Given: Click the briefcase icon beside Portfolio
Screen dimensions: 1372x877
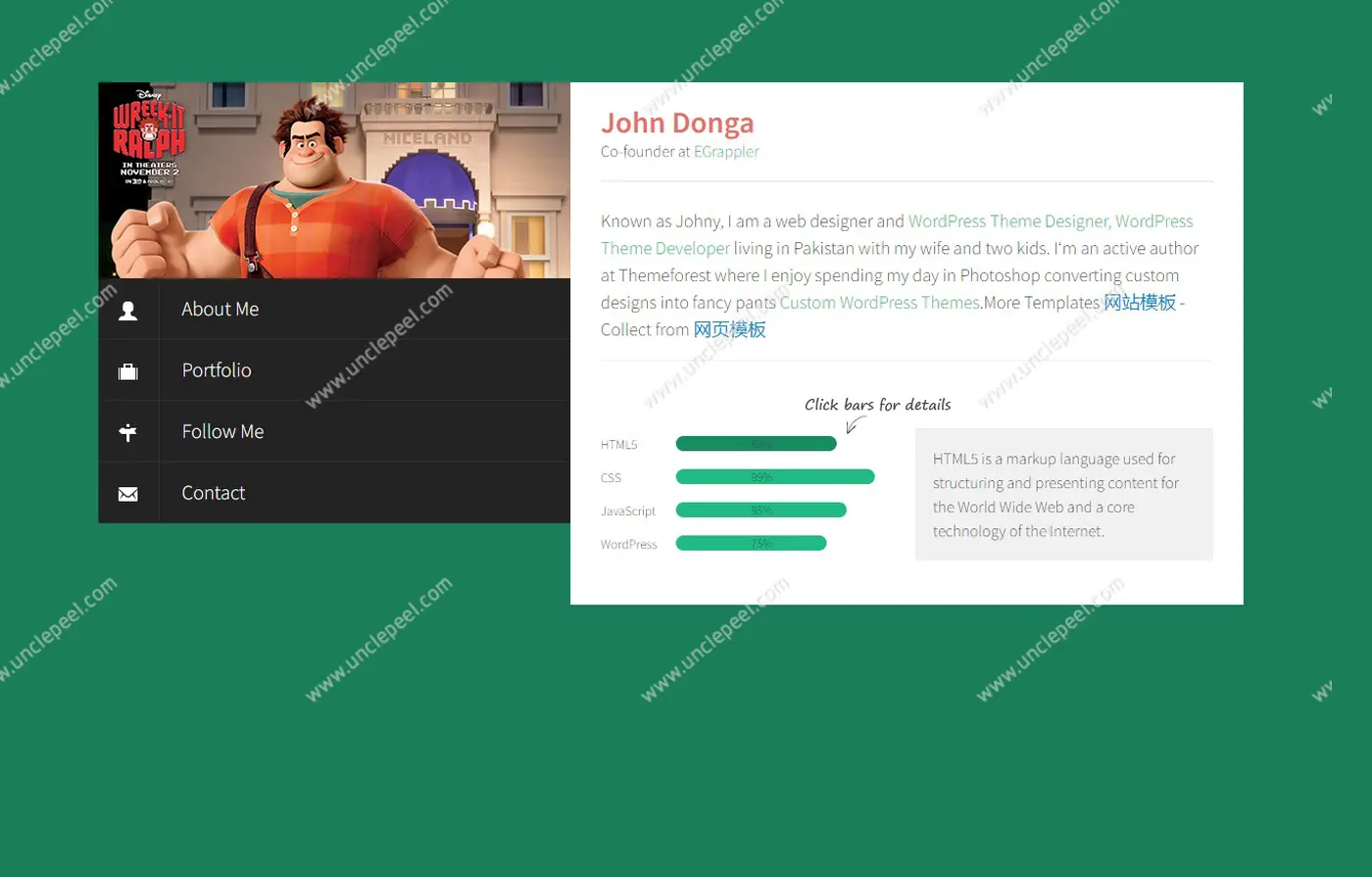Looking at the screenshot, I should 128,371.
